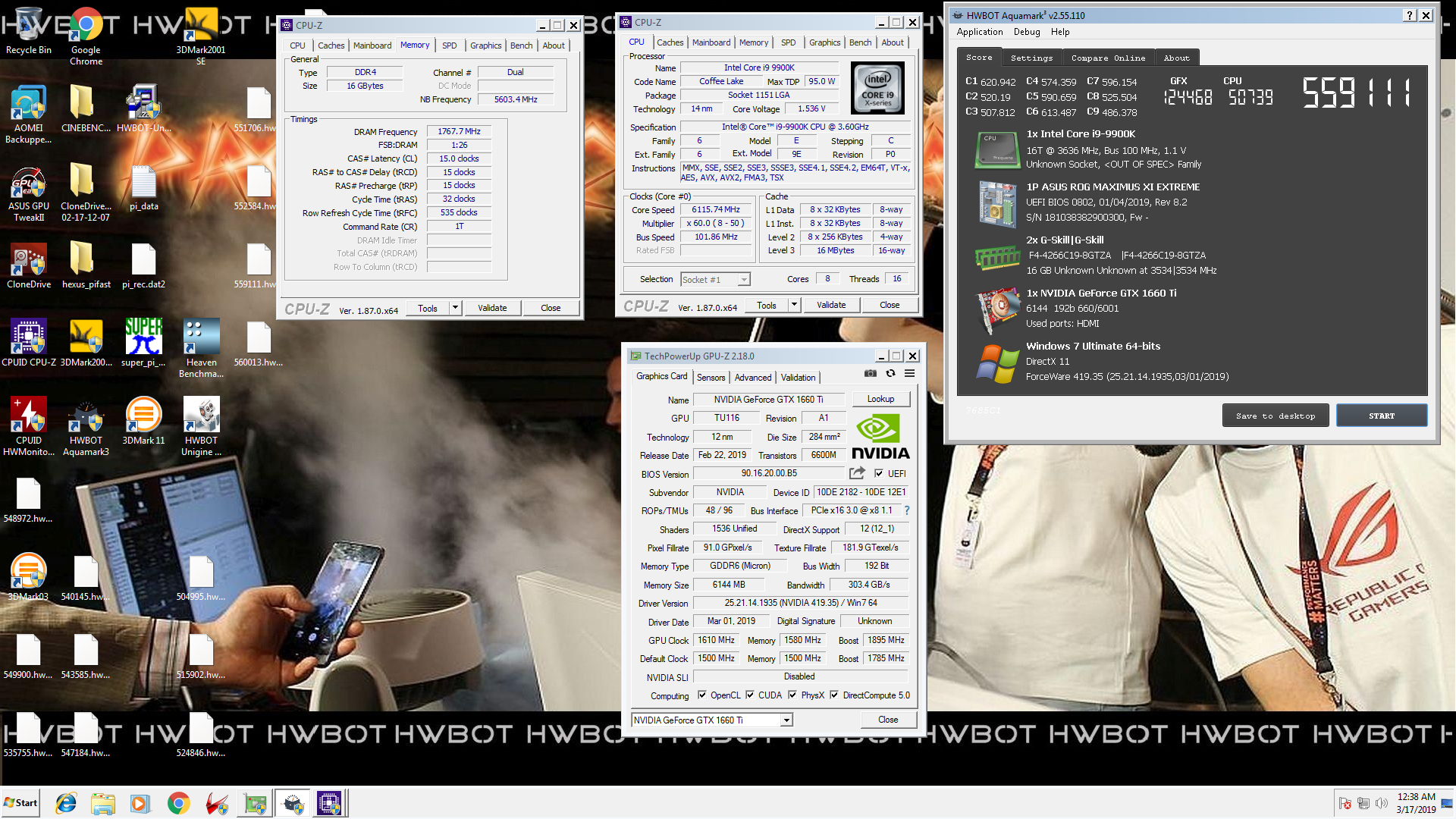Click GPU-Z screenshot camera icon
Image resolution: width=1456 pixels, height=819 pixels.
pos(871,373)
